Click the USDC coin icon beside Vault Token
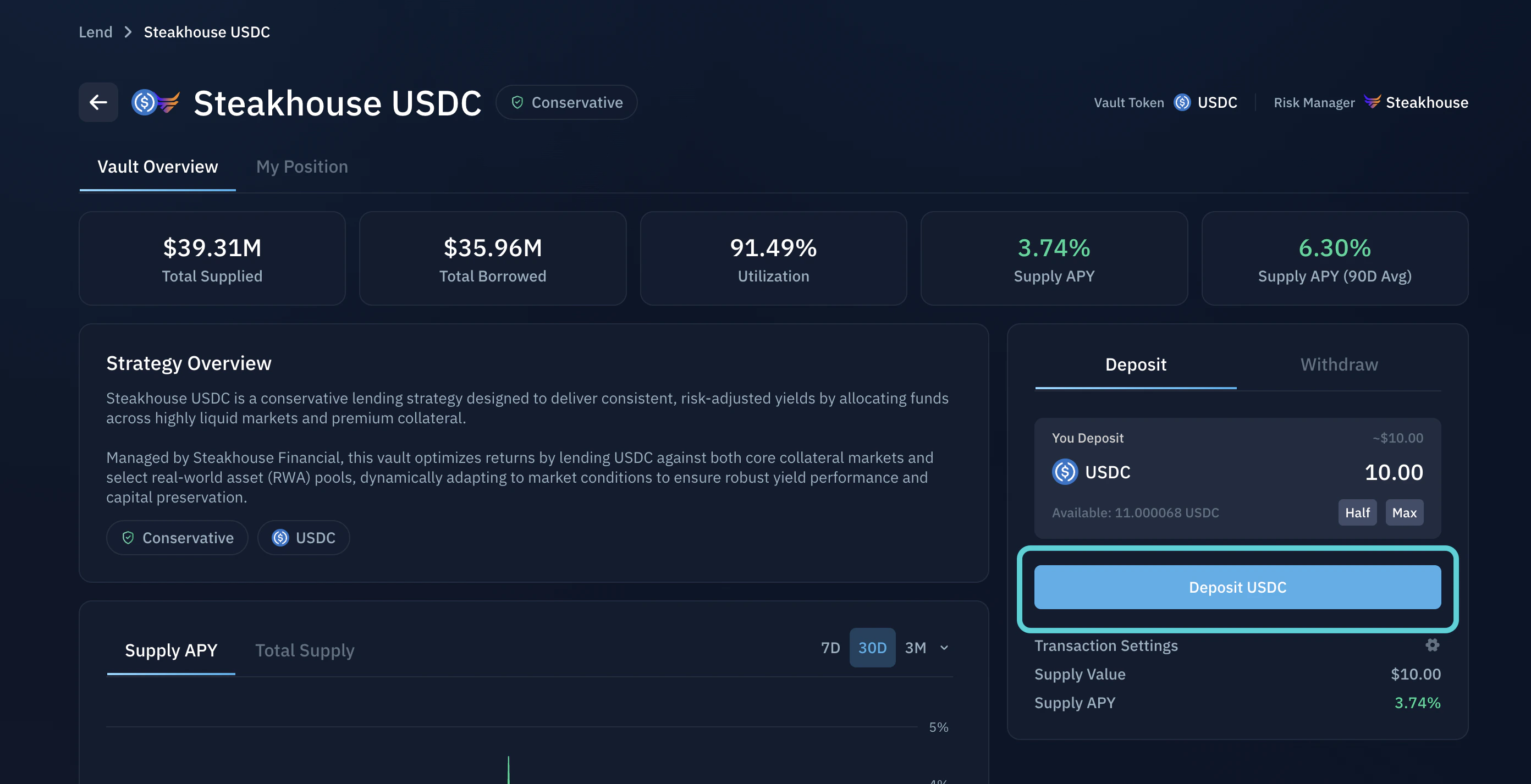 pyautogui.click(x=1182, y=102)
